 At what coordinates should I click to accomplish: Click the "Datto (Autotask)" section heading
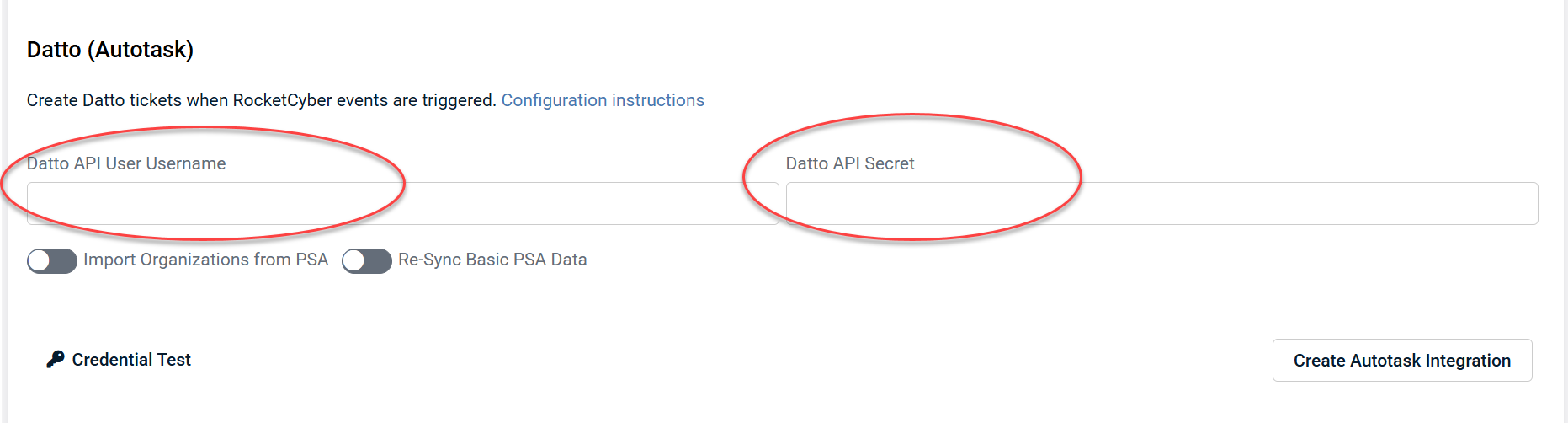click(110, 50)
